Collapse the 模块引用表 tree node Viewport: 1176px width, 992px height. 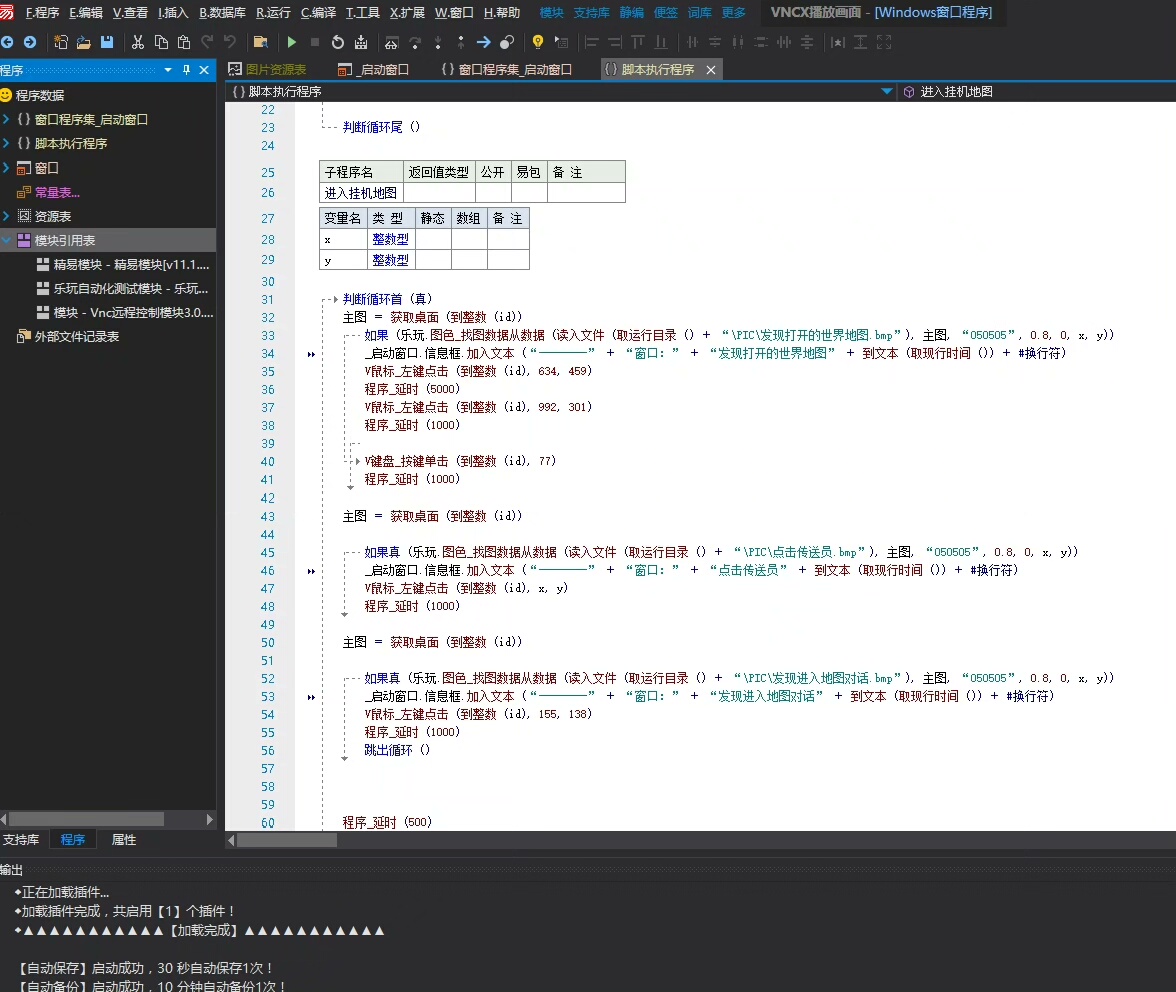tap(7, 240)
